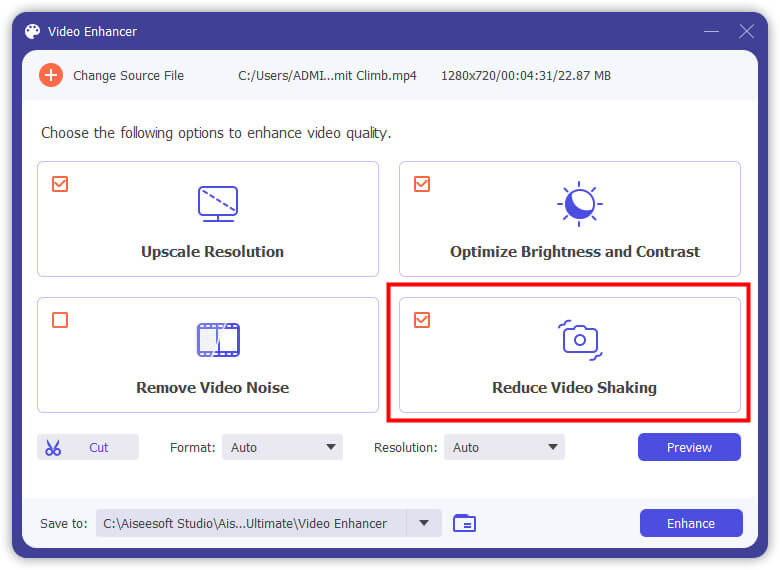The image size is (780, 570).
Task: Minimize the Video Enhancer window
Action: 710,31
